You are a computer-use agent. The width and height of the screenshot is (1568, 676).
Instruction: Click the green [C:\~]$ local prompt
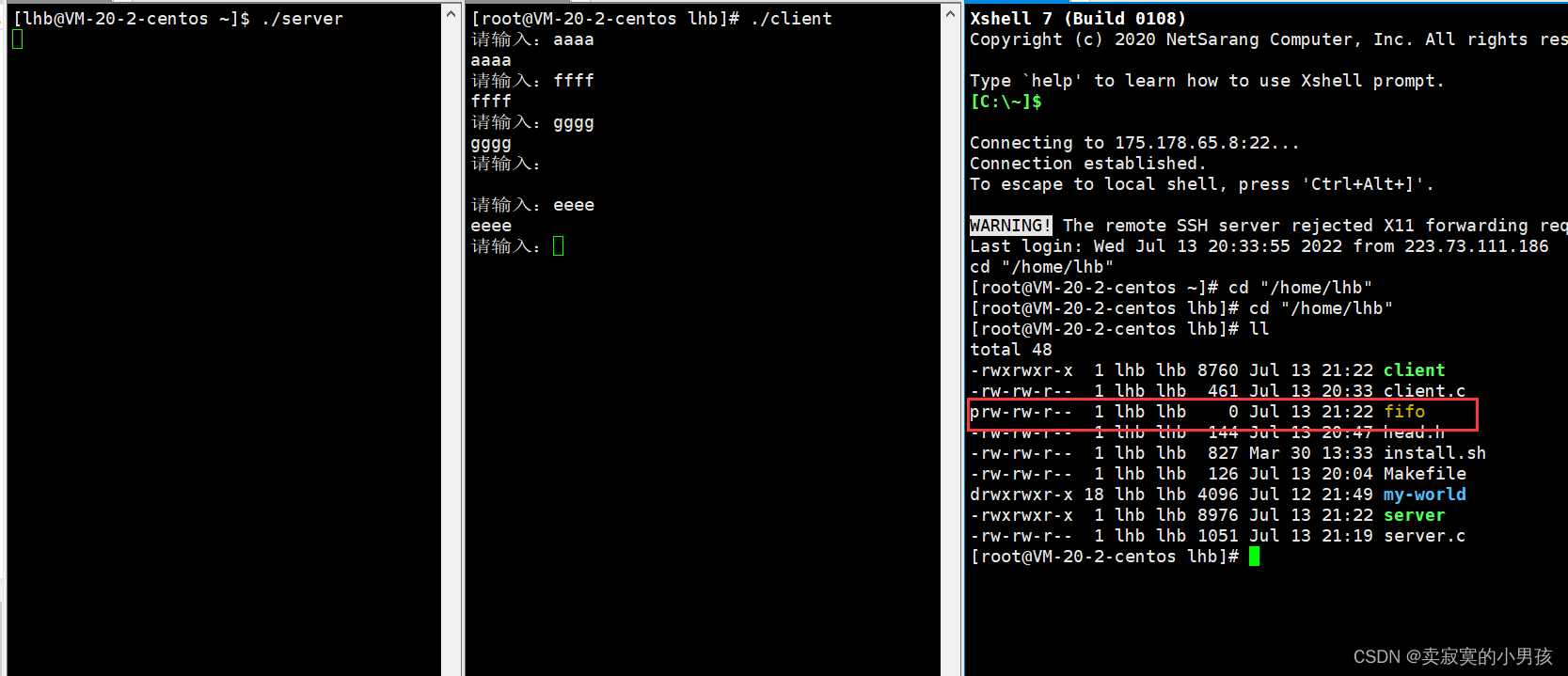coord(1006,102)
